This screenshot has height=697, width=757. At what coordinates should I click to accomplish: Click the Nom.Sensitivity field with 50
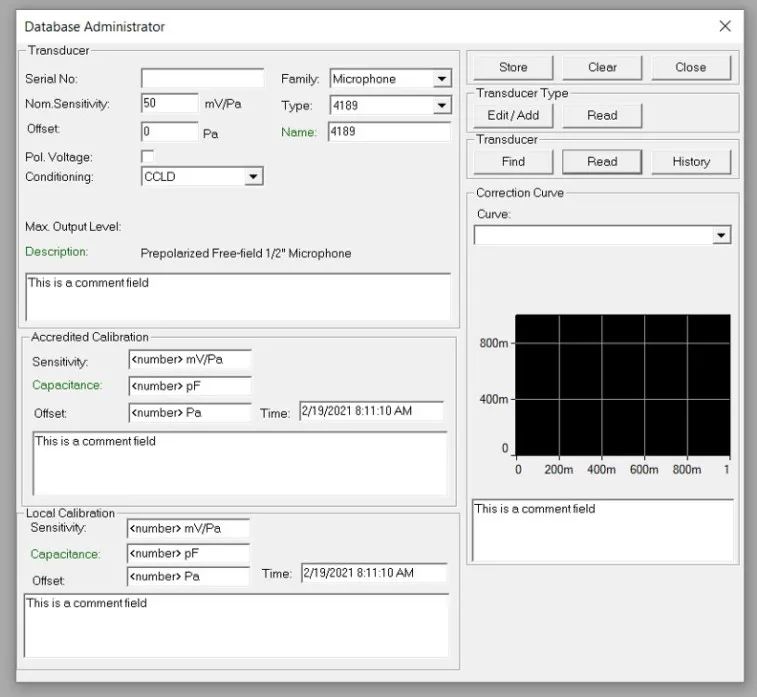point(169,103)
